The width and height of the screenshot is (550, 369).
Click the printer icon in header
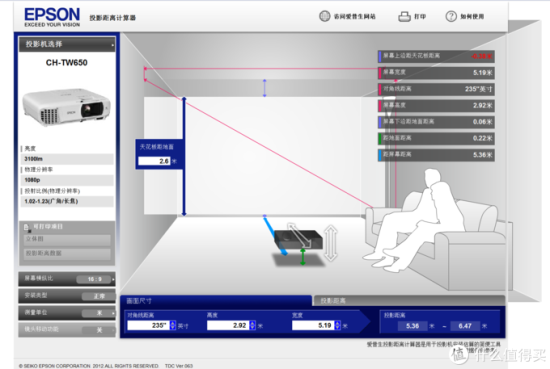coord(404,16)
